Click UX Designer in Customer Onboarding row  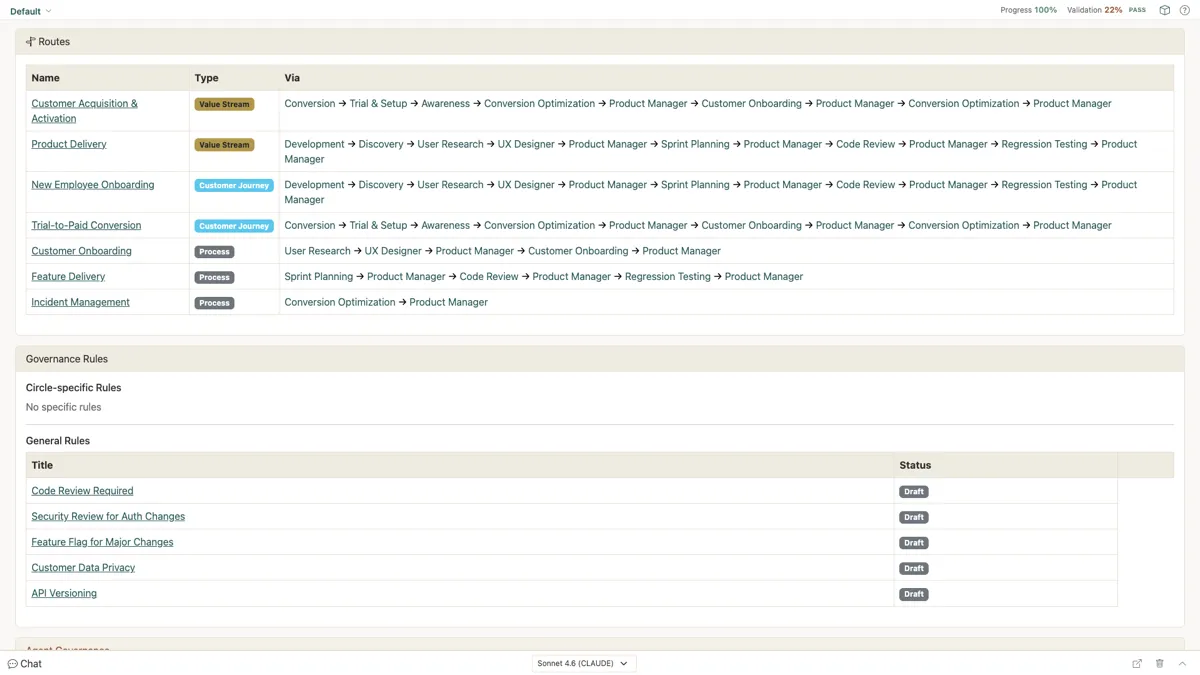(x=393, y=251)
